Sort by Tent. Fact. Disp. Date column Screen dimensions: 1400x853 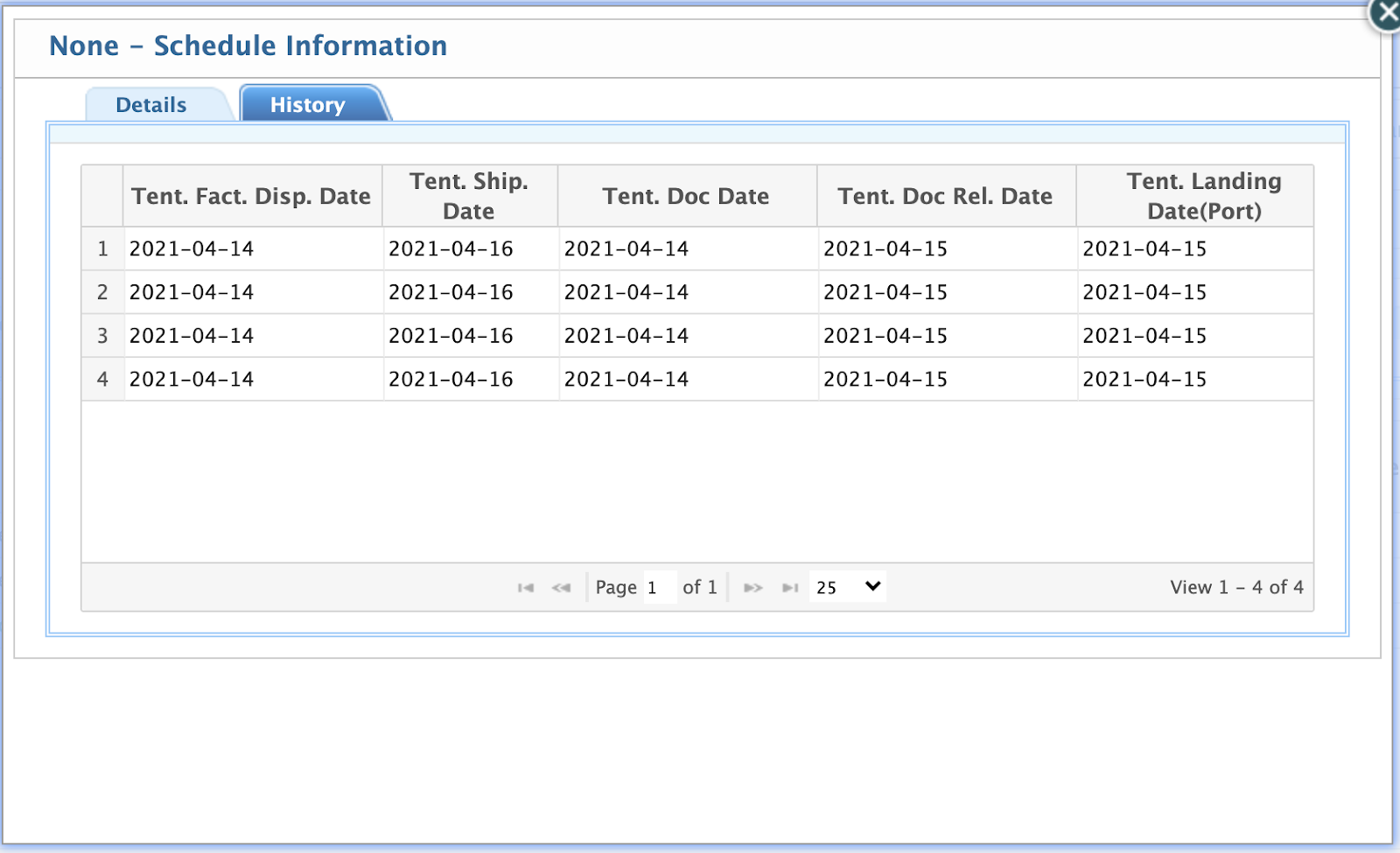[251, 196]
